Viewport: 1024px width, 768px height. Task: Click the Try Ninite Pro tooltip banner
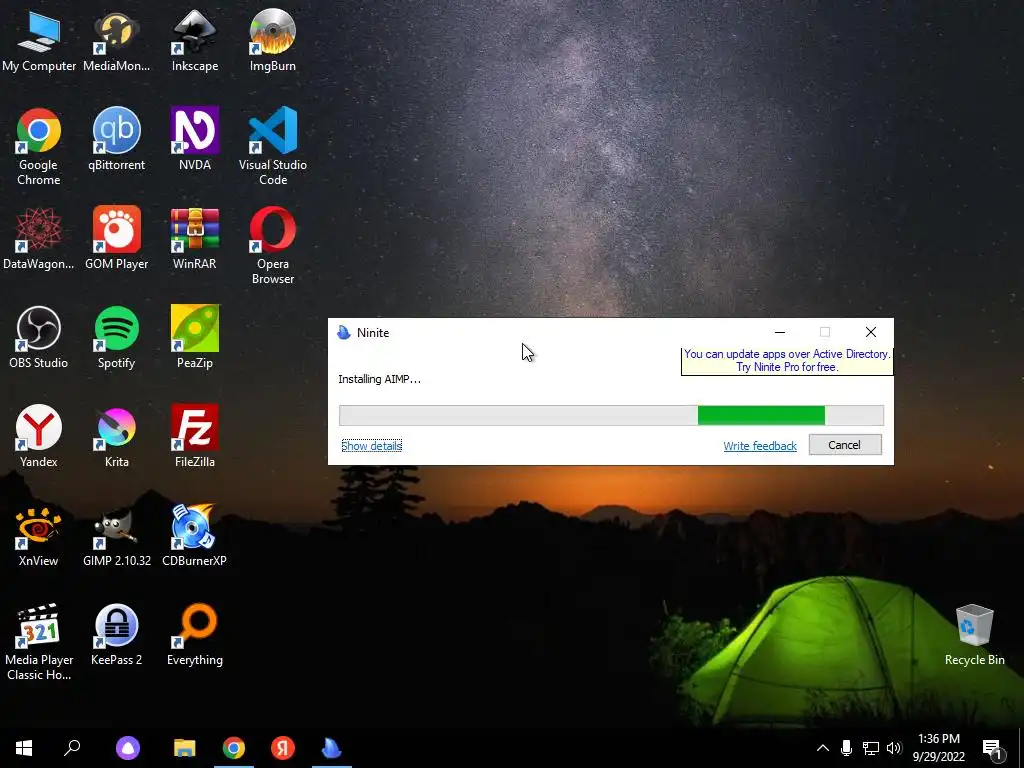click(x=787, y=360)
